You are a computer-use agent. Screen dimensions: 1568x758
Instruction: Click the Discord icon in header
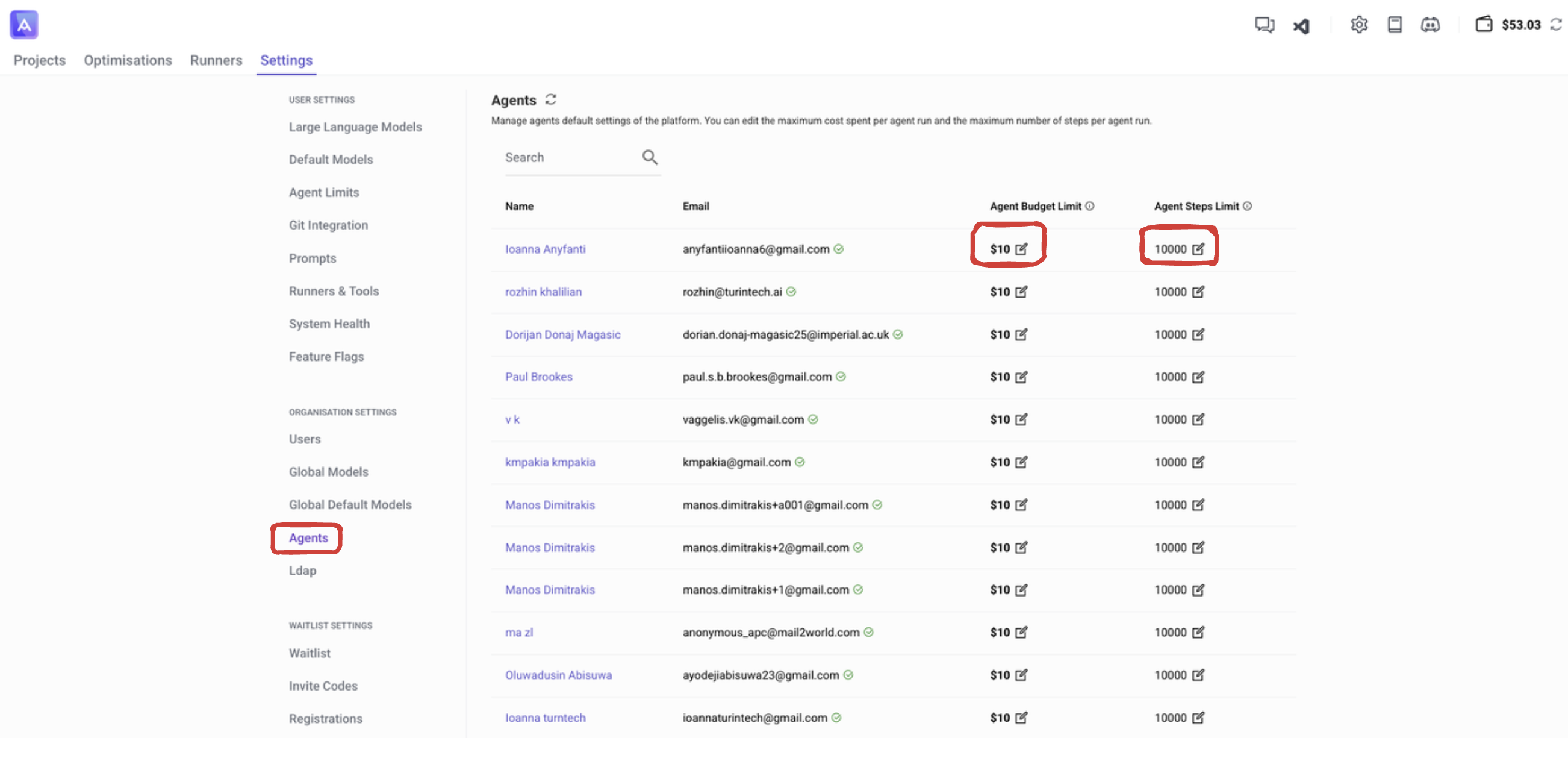point(1430,24)
